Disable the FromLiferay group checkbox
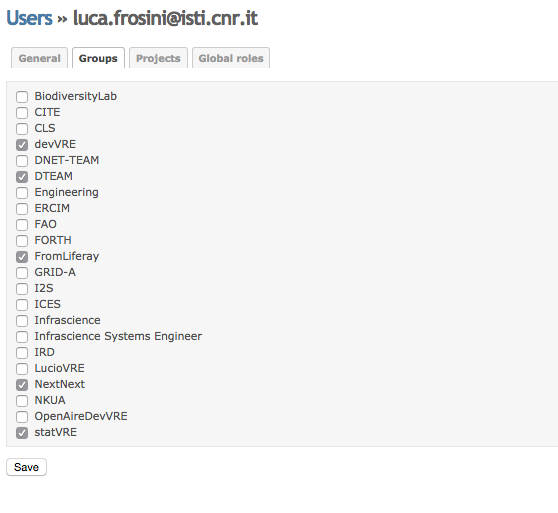 tap(22, 256)
